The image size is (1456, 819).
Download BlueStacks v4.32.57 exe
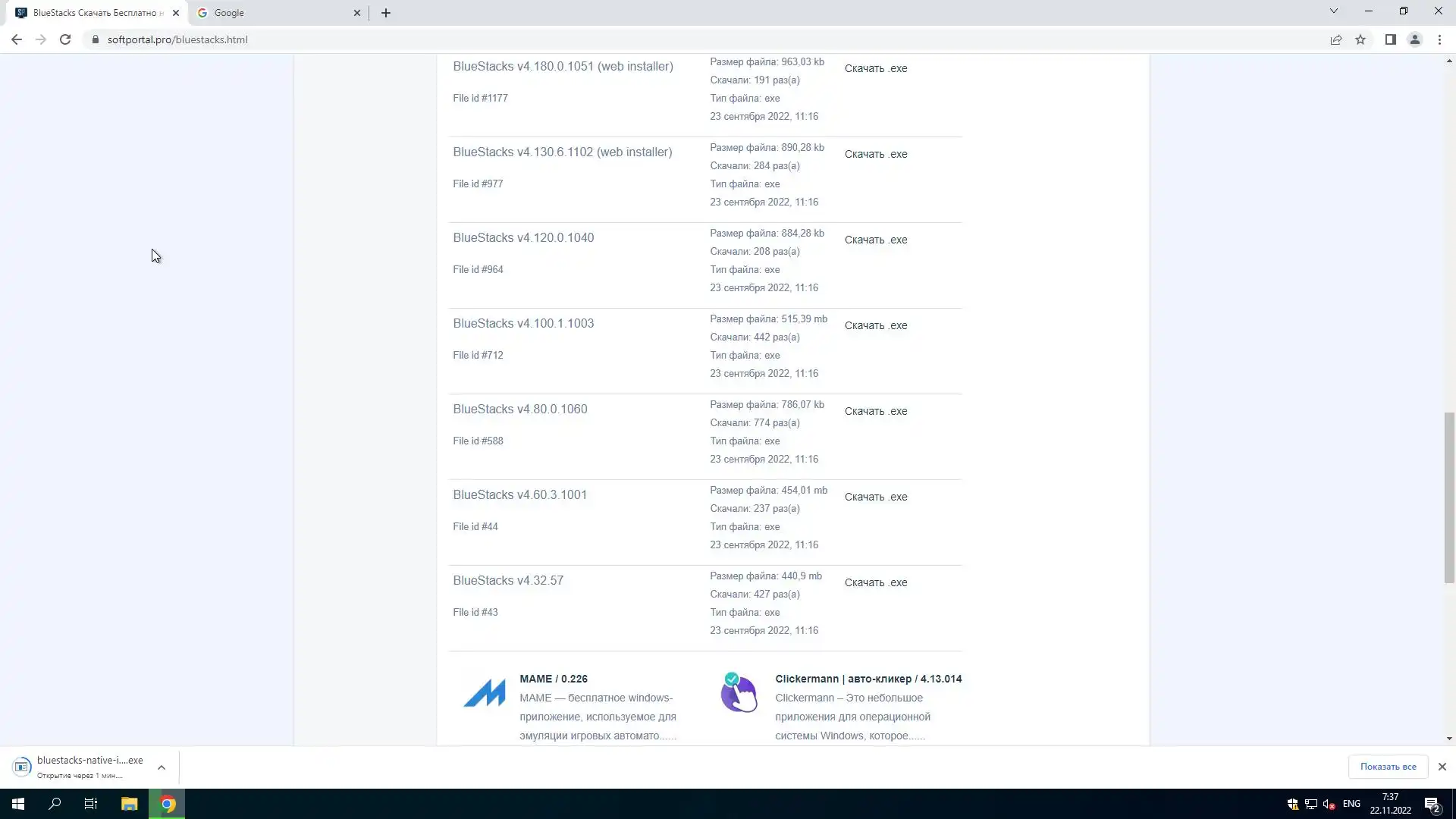tap(876, 582)
